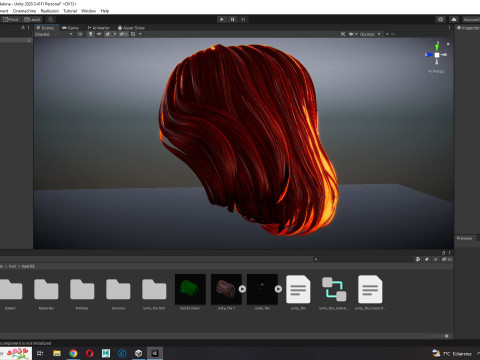480x360 pixels.
Task: Select the animator controller asset icon
Action: [x=334, y=289]
